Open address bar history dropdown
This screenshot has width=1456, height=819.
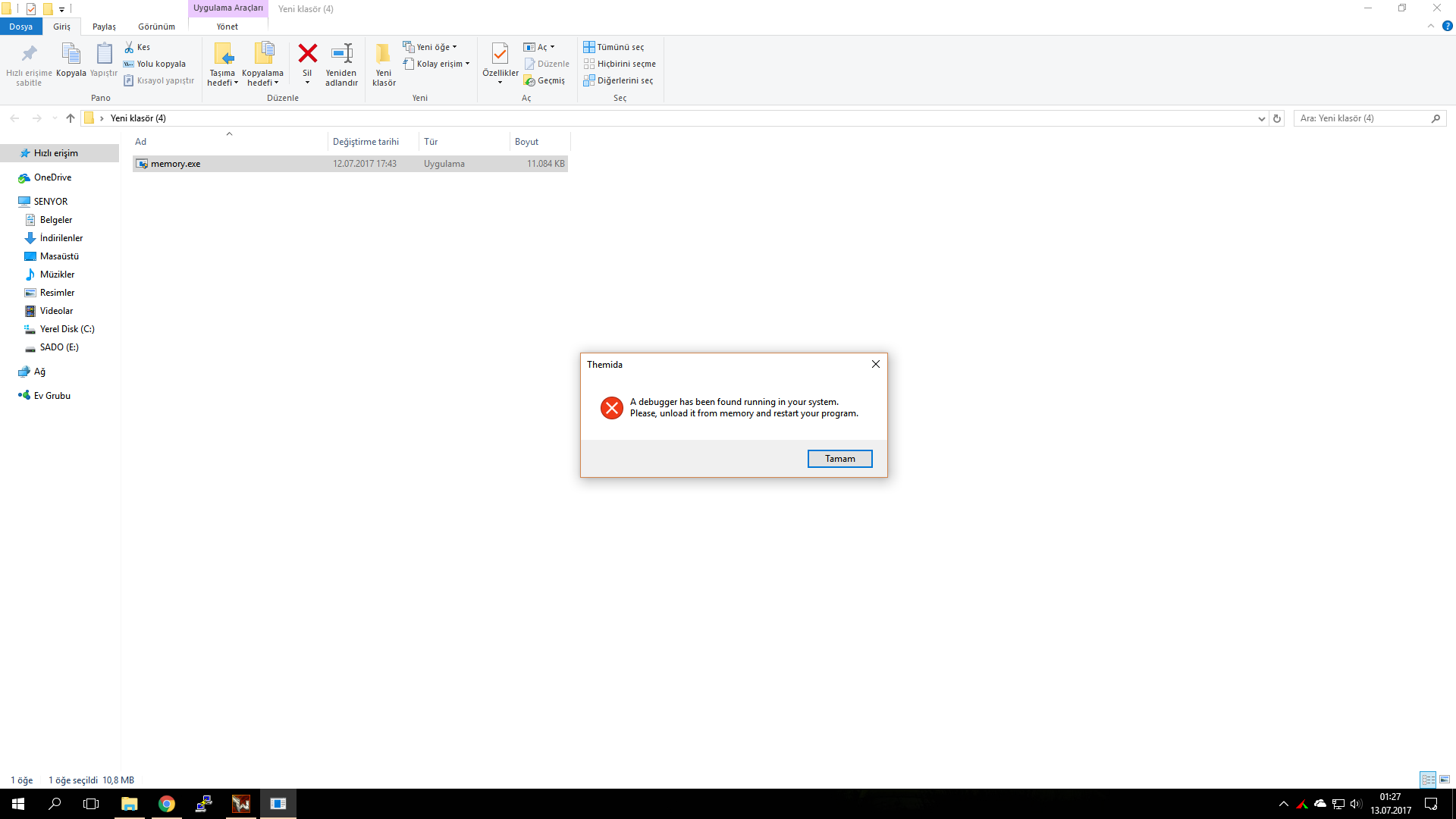pos(1261,118)
